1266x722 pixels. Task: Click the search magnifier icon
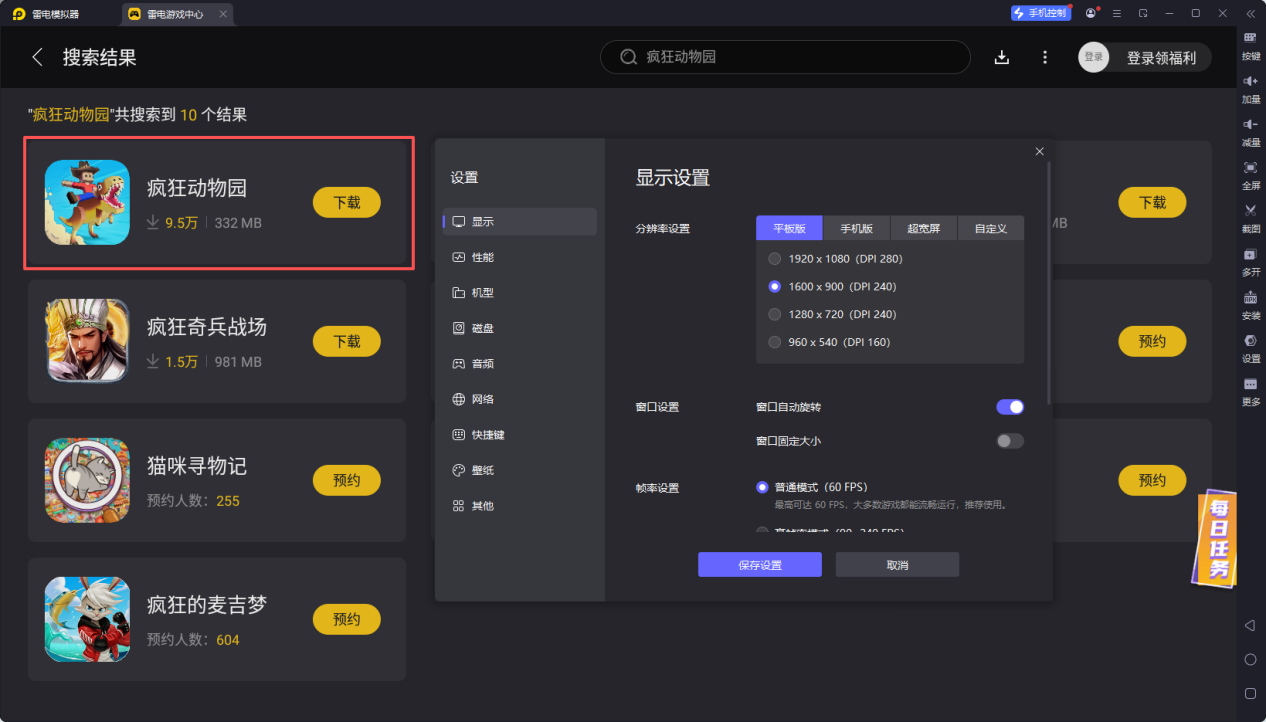tap(629, 57)
